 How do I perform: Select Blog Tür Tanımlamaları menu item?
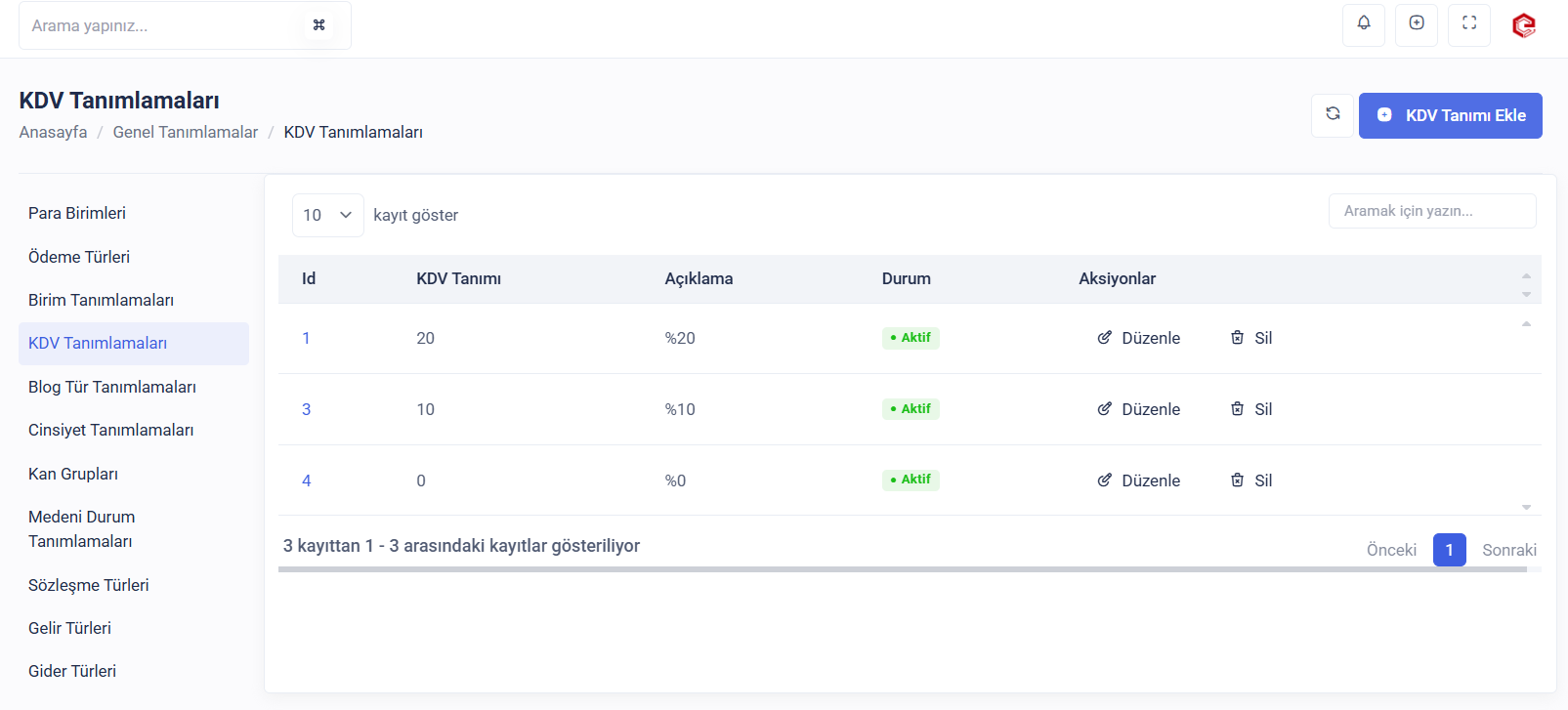click(112, 387)
